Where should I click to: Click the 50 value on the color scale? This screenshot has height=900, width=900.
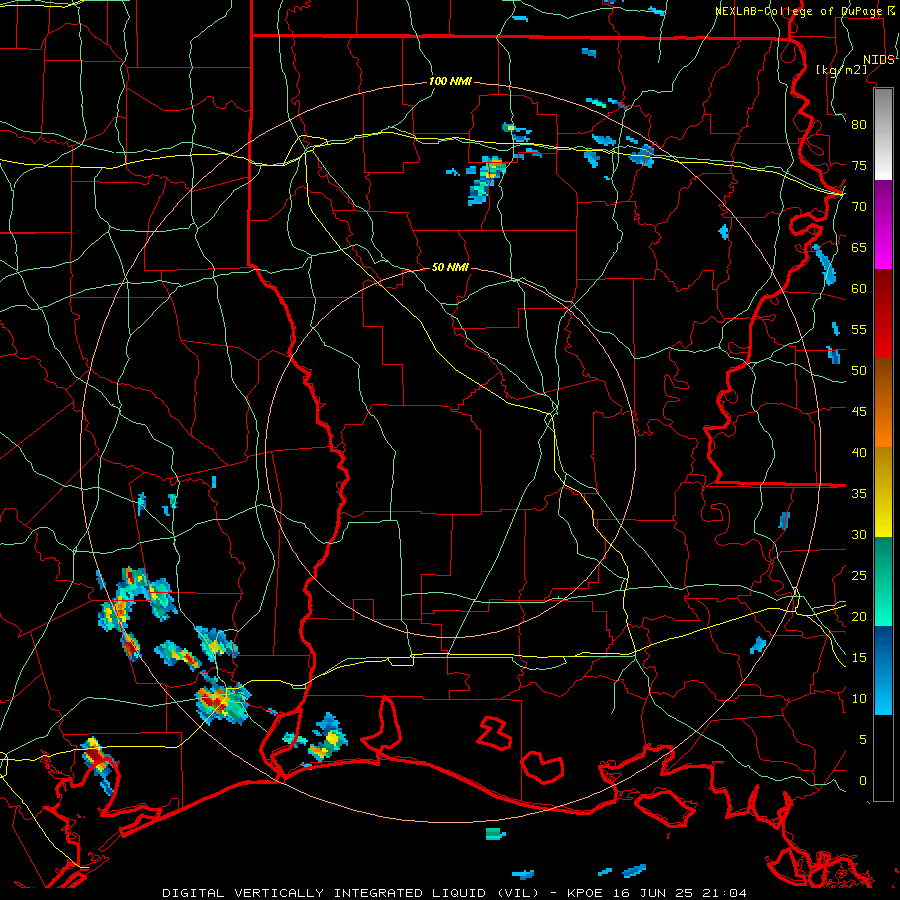pyautogui.click(x=859, y=371)
